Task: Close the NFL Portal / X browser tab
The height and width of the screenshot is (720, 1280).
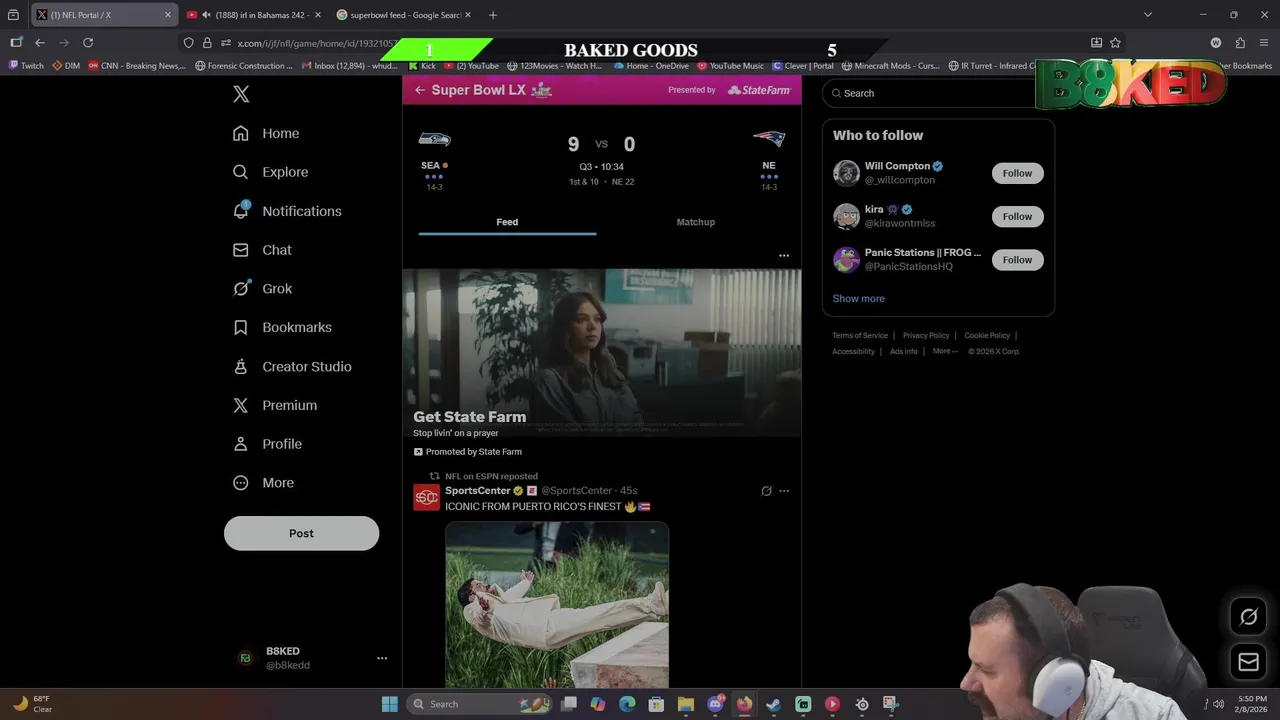Action: 167,15
